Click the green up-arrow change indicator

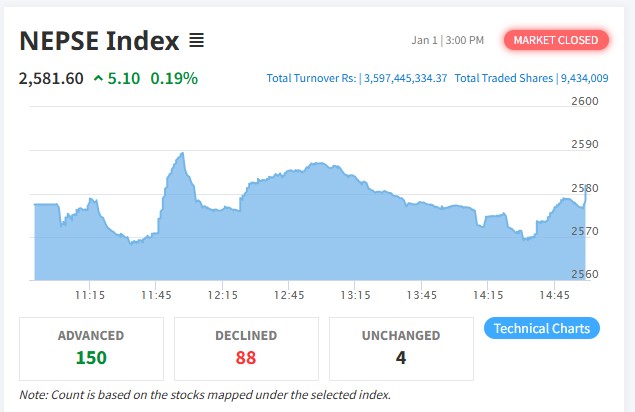click(98, 78)
